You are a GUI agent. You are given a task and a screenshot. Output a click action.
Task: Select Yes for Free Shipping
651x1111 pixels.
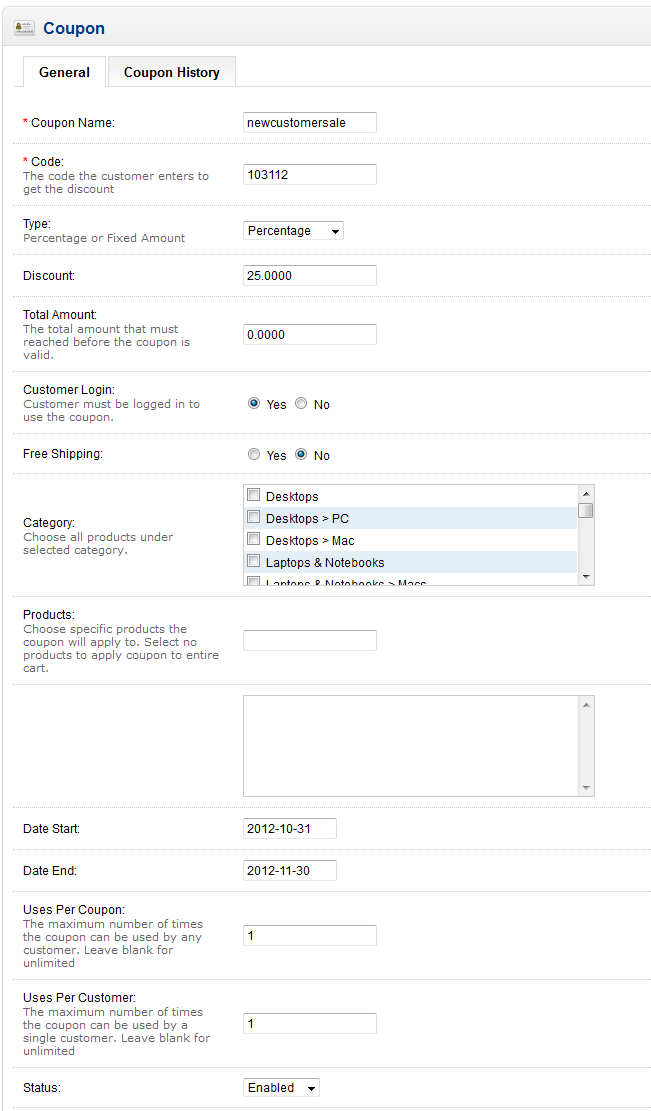(254, 455)
